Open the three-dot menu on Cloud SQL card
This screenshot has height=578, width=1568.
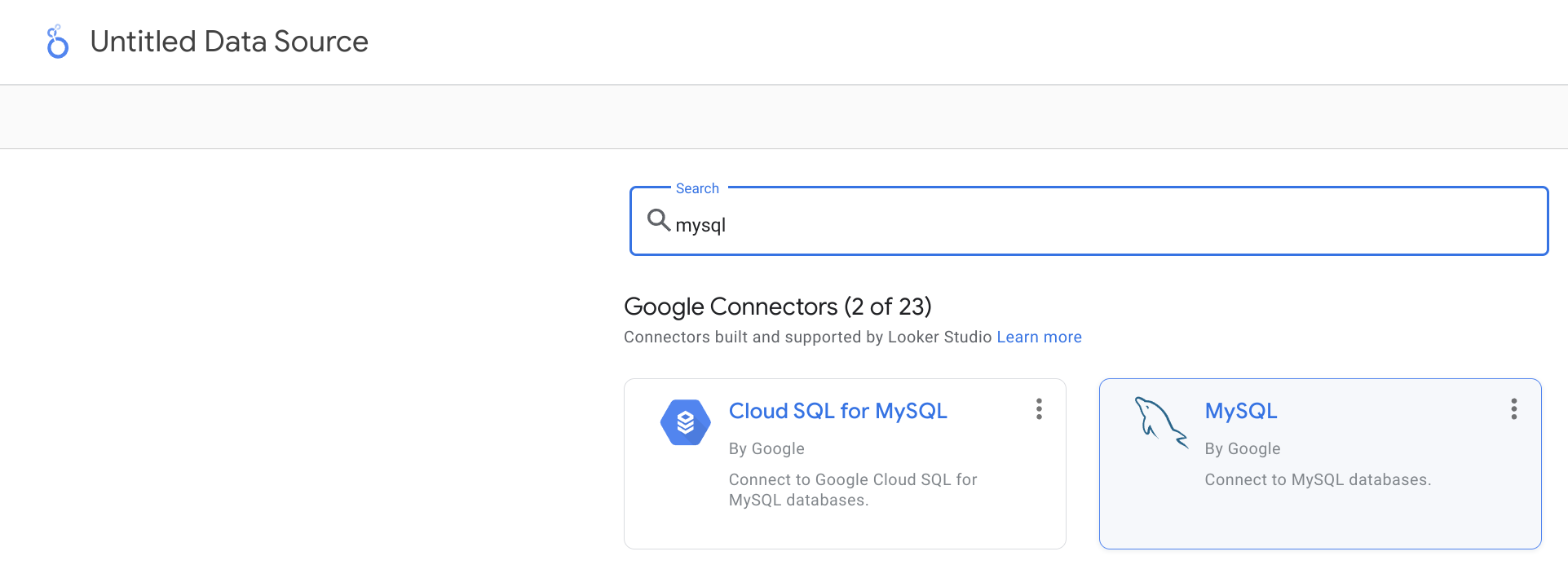tap(1039, 409)
